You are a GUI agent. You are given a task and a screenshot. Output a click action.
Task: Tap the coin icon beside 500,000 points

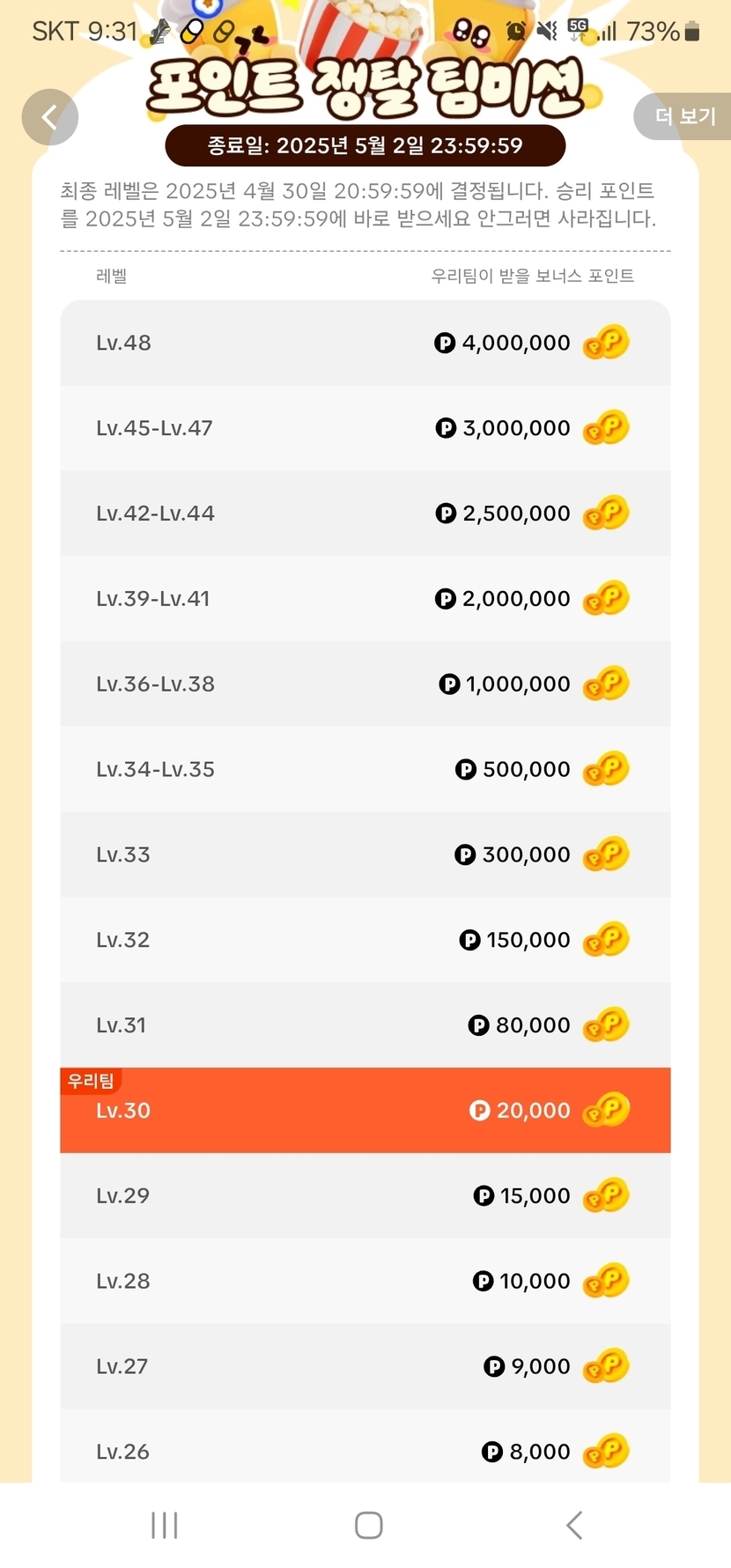(606, 769)
